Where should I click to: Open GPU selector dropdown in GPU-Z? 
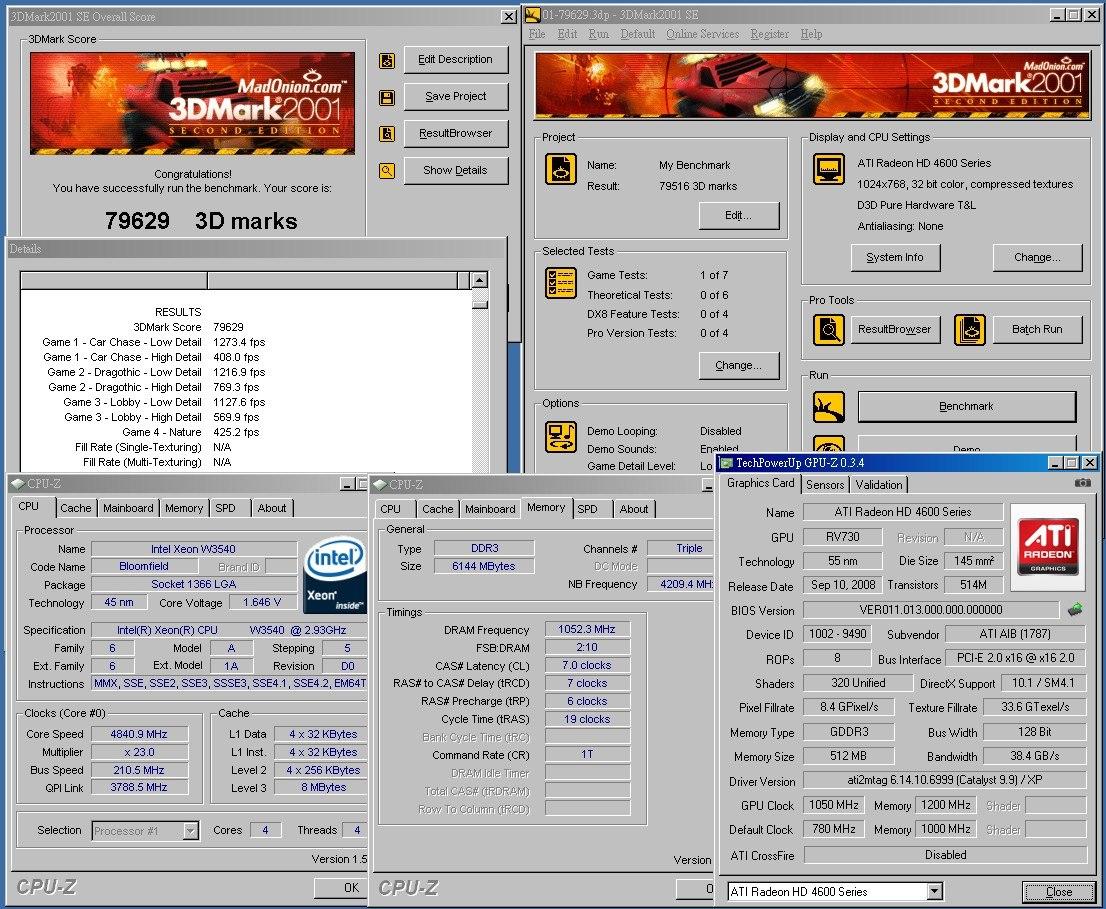pos(934,892)
